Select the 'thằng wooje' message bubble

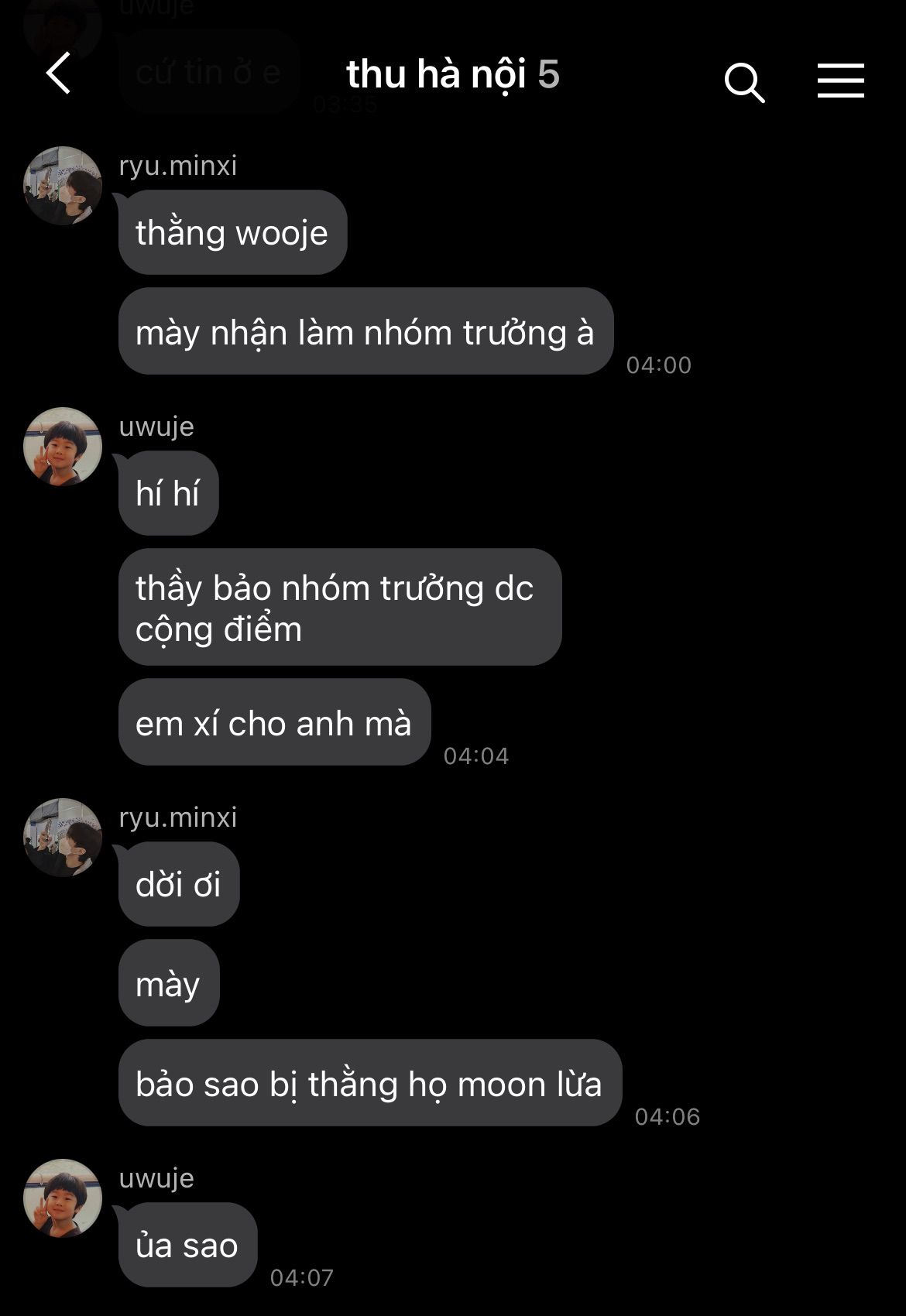click(232, 232)
